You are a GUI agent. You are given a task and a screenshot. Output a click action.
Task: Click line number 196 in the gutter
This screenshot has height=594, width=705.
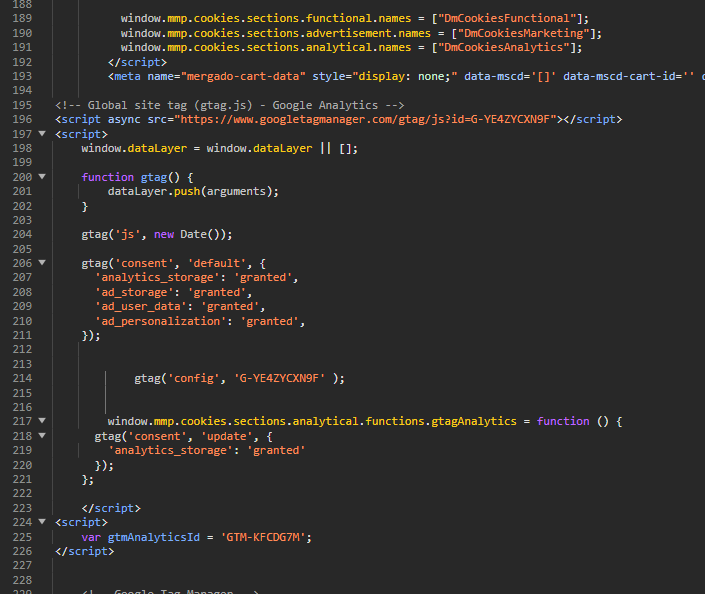pyautogui.click(x=22, y=119)
